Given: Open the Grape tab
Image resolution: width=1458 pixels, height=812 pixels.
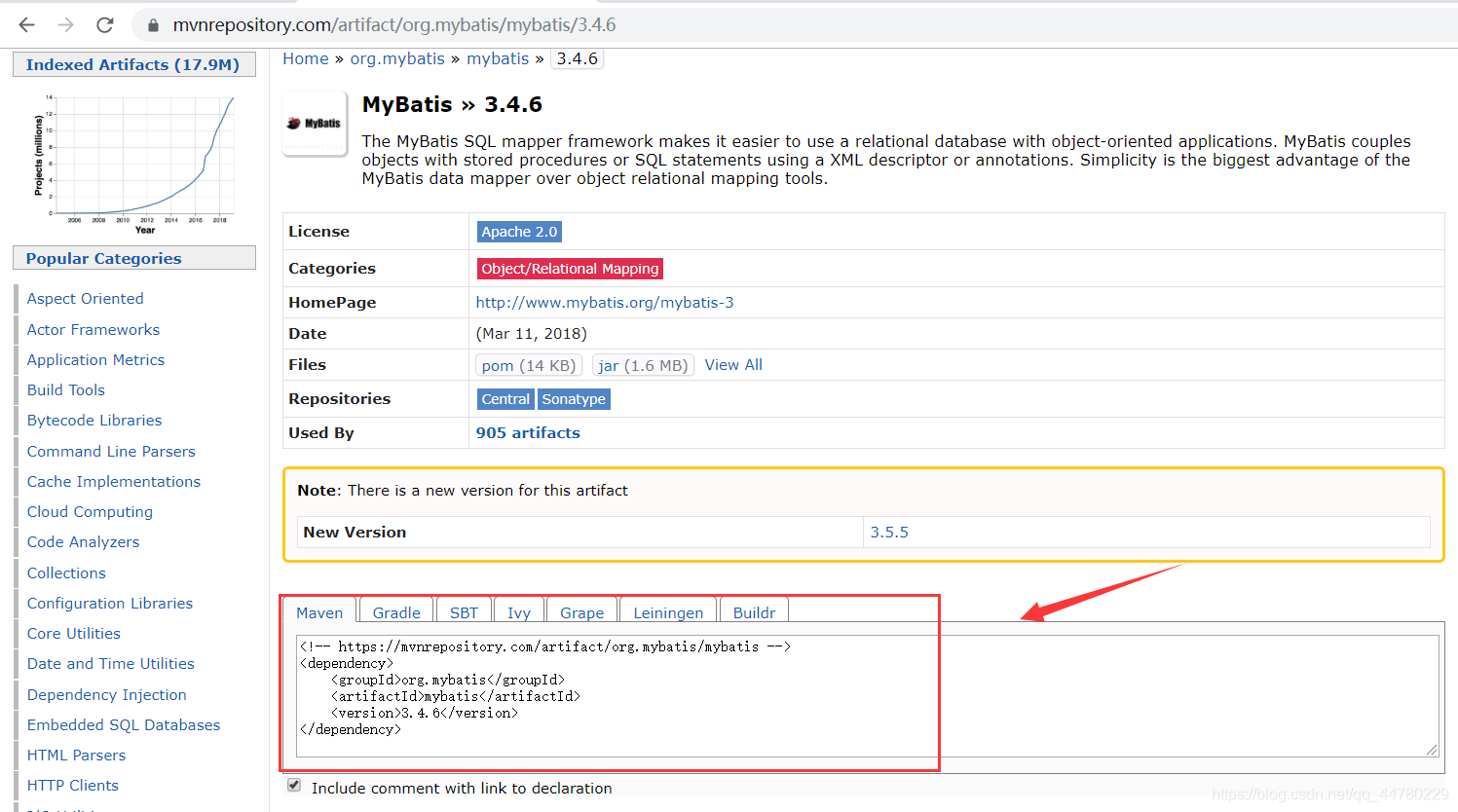Looking at the screenshot, I should [x=582, y=612].
